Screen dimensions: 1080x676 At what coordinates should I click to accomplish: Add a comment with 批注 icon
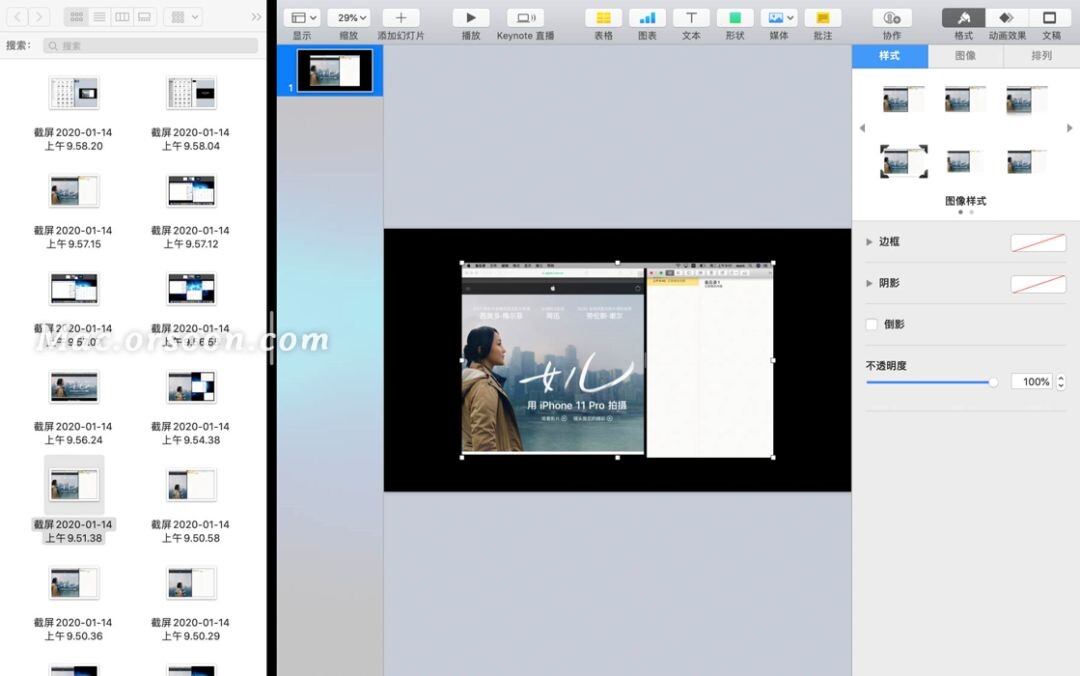[823, 17]
